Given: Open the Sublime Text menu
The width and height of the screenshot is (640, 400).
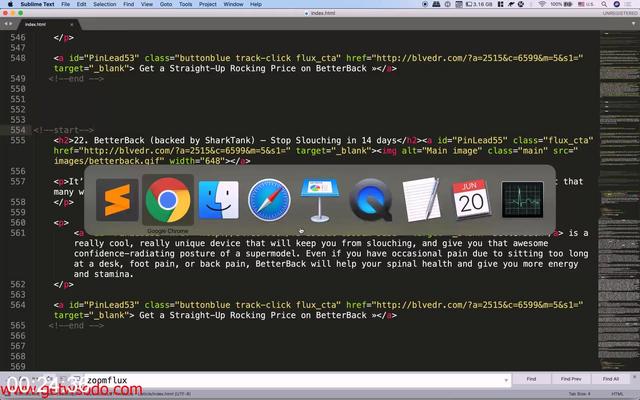Looking at the screenshot, I should pos(38,4).
